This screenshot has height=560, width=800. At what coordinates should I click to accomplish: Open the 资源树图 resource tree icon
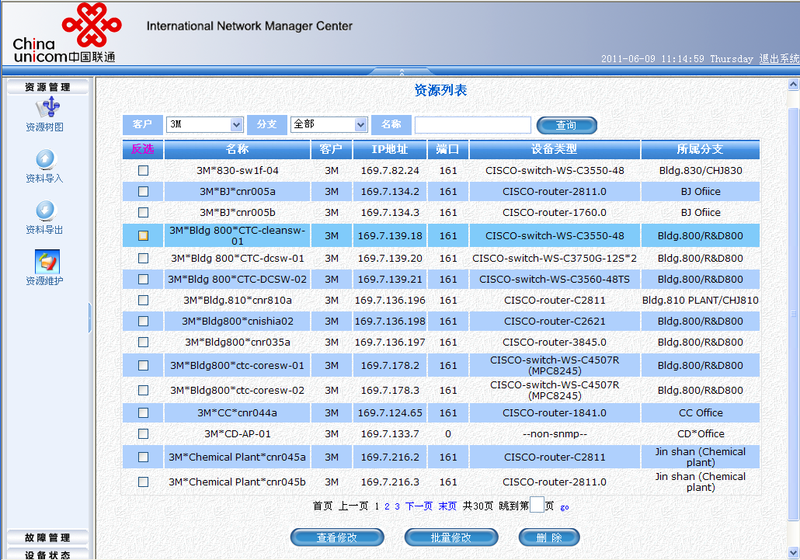[x=47, y=108]
